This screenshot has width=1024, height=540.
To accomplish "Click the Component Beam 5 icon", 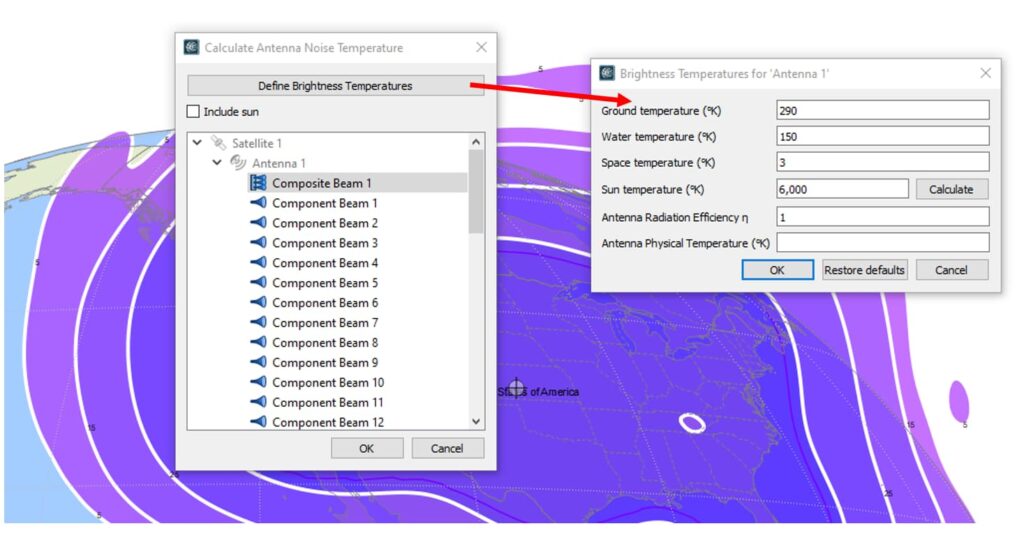I will pos(258,283).
